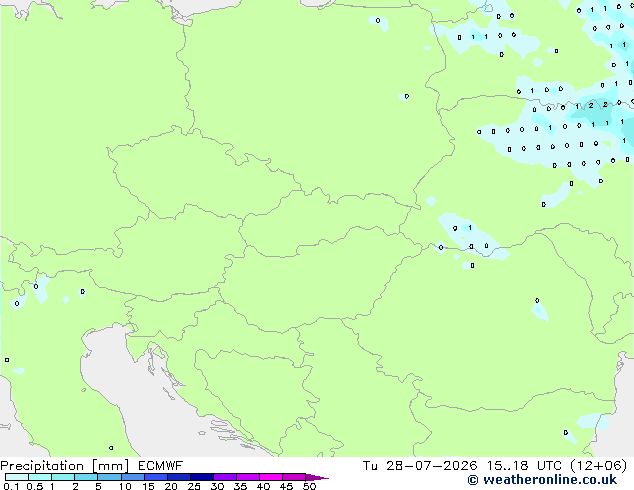Viewport: 634px width, 490px height.
Task: Click the '0.1' legend scale label
Action: pos(11,486)
